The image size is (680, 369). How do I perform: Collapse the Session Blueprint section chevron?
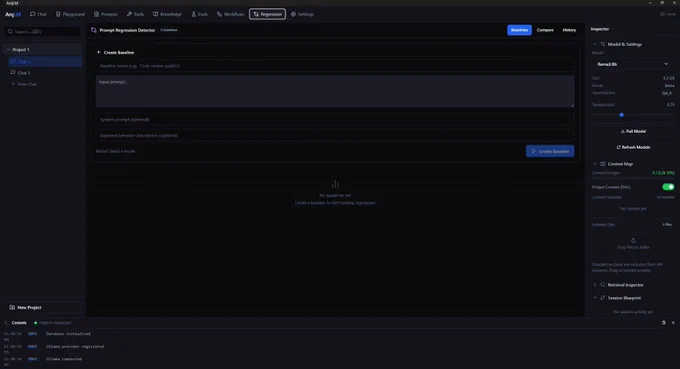(595, 298)
